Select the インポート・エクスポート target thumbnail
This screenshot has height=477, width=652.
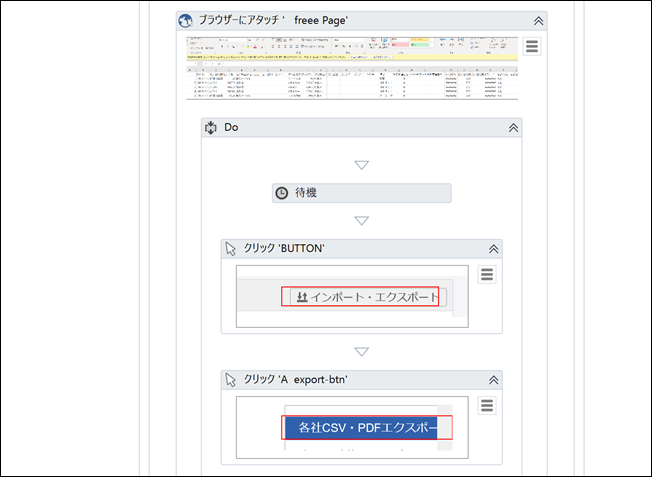352,297
